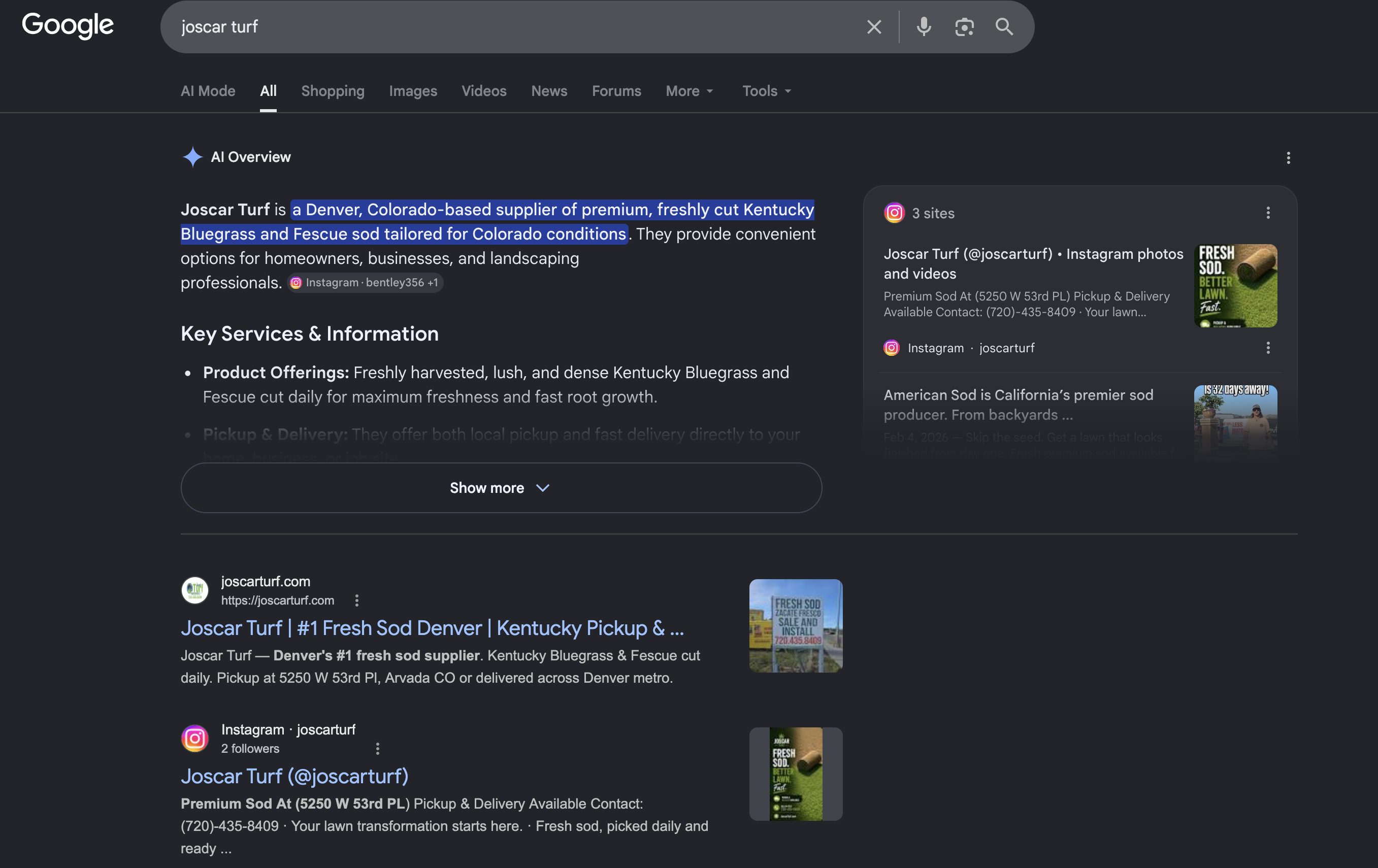Expand AI Overview with Show more

[501, 487]
